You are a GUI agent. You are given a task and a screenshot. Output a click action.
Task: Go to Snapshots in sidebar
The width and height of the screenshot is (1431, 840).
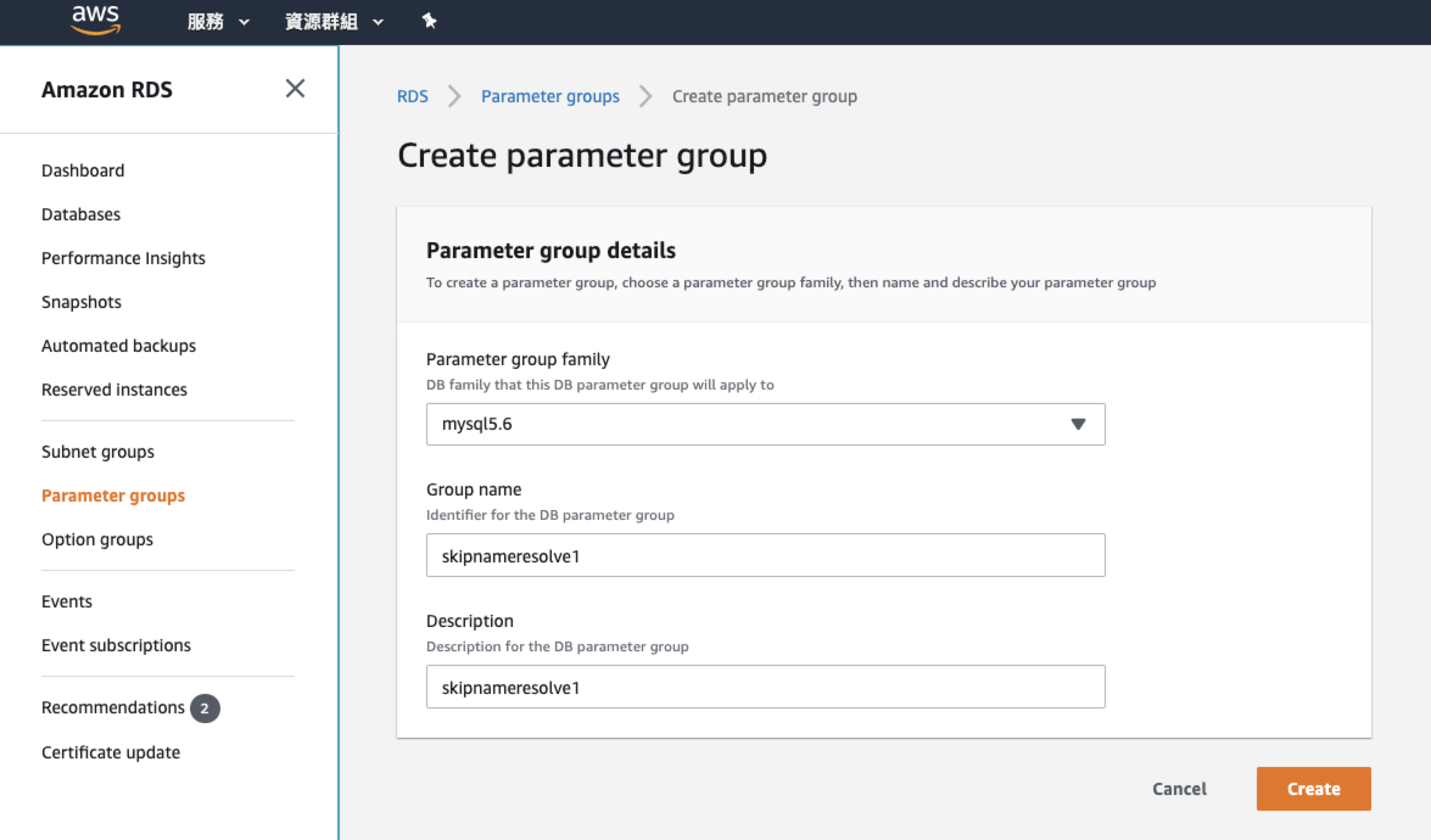tap(82, 302)
